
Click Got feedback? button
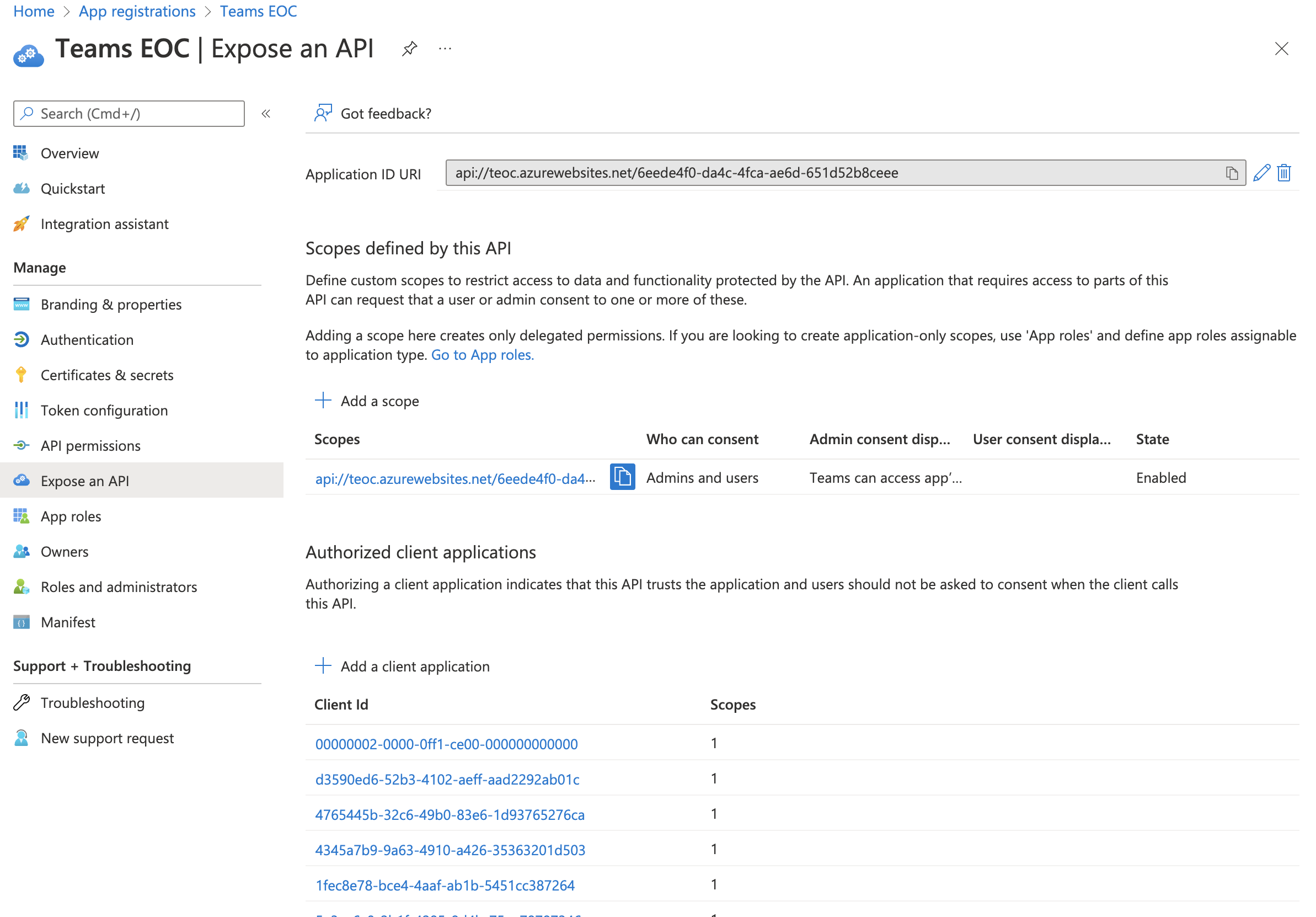click(373, 114)
